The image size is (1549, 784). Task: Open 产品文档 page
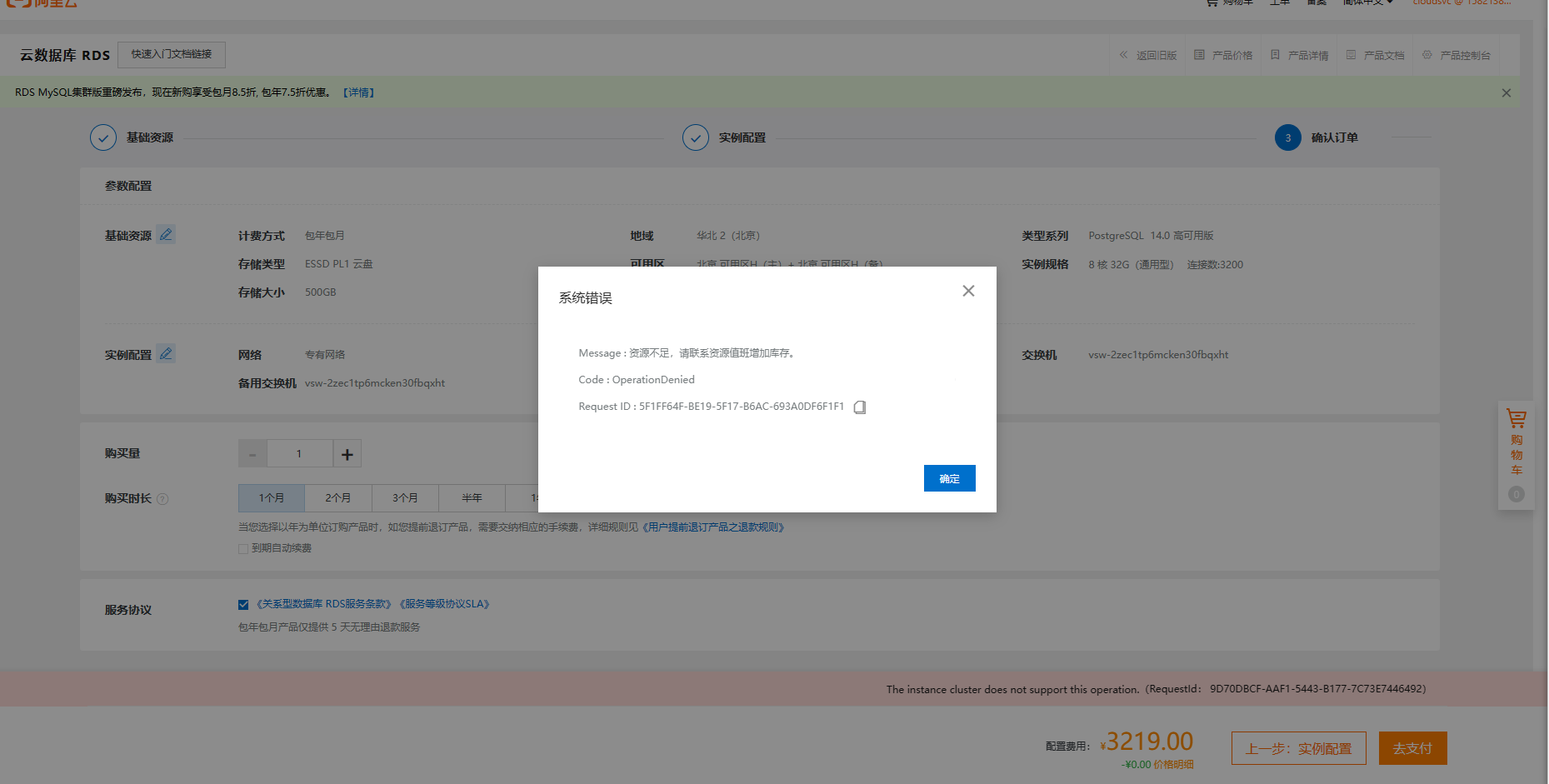click(x=1384, y=56)
